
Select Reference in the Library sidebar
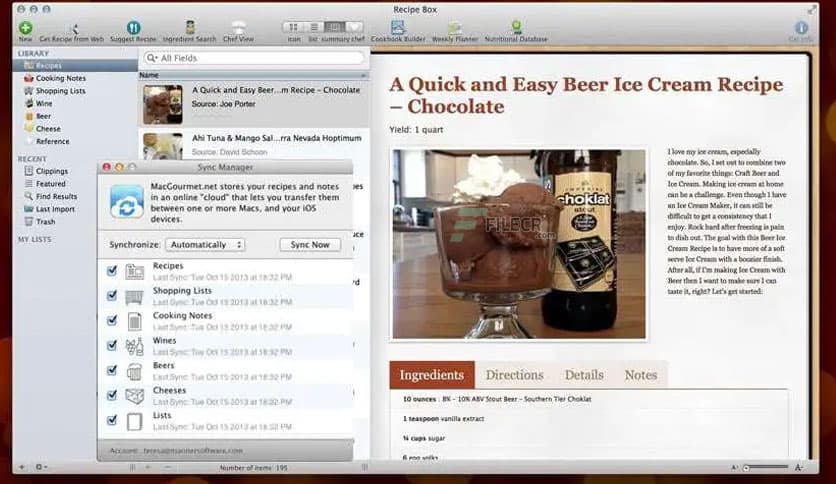[x=52, y=141]
